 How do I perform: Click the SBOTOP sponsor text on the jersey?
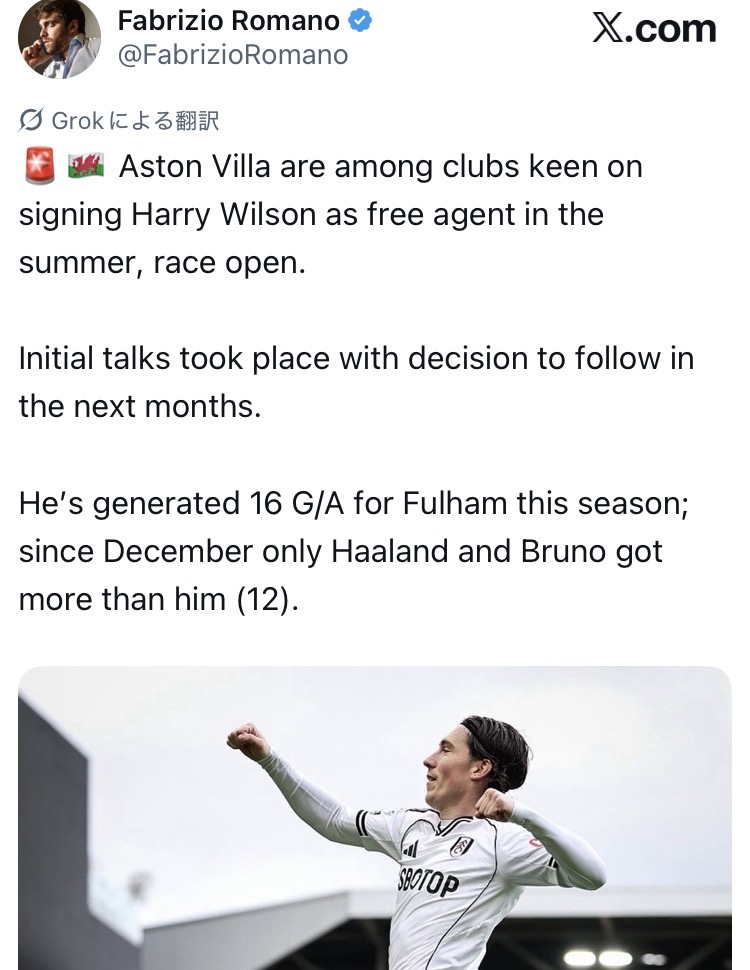(427, 881)
